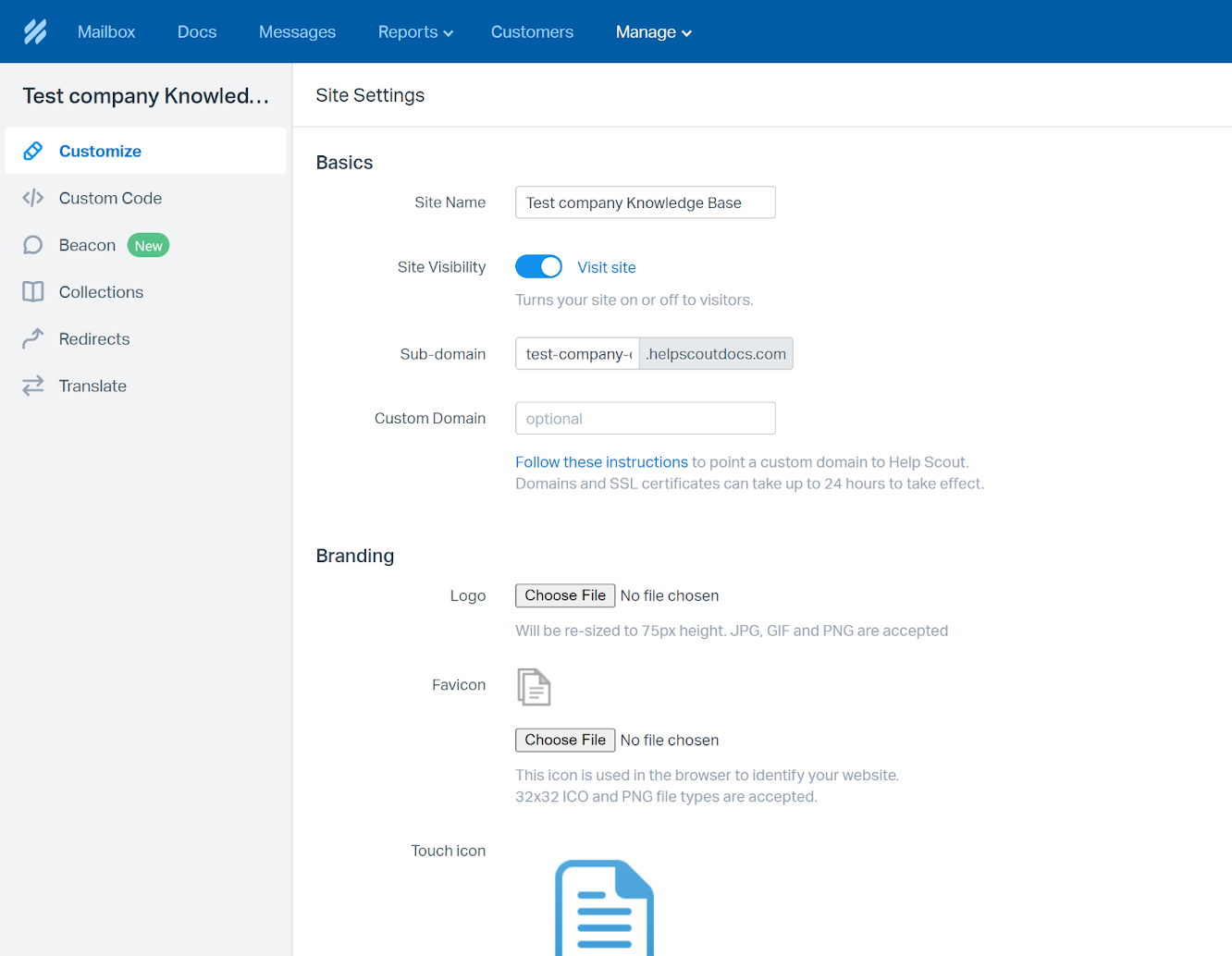Click the Branding section heading
1232x956 pixels.
coord(355,556)
